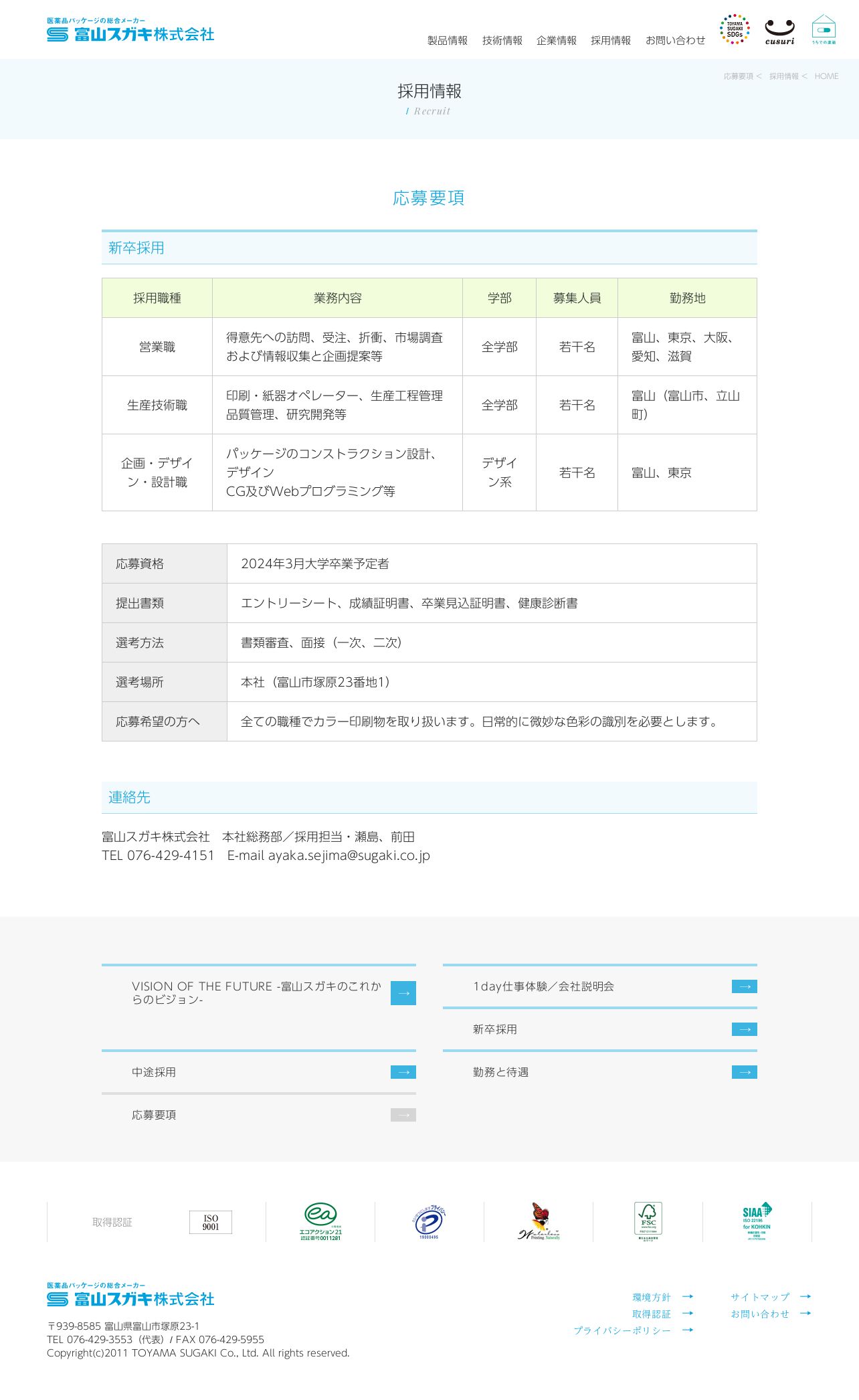The image size is (859, 1400).
Task: Open the 中途採用 link
Action: coord(154,1072)
